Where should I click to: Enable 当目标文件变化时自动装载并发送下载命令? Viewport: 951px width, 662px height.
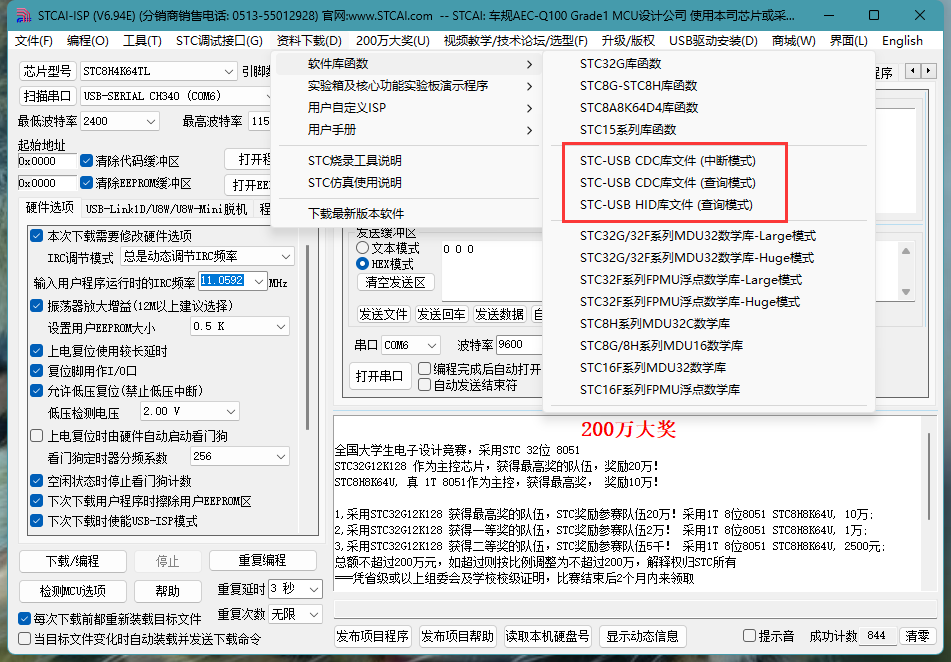pos(24,639)
